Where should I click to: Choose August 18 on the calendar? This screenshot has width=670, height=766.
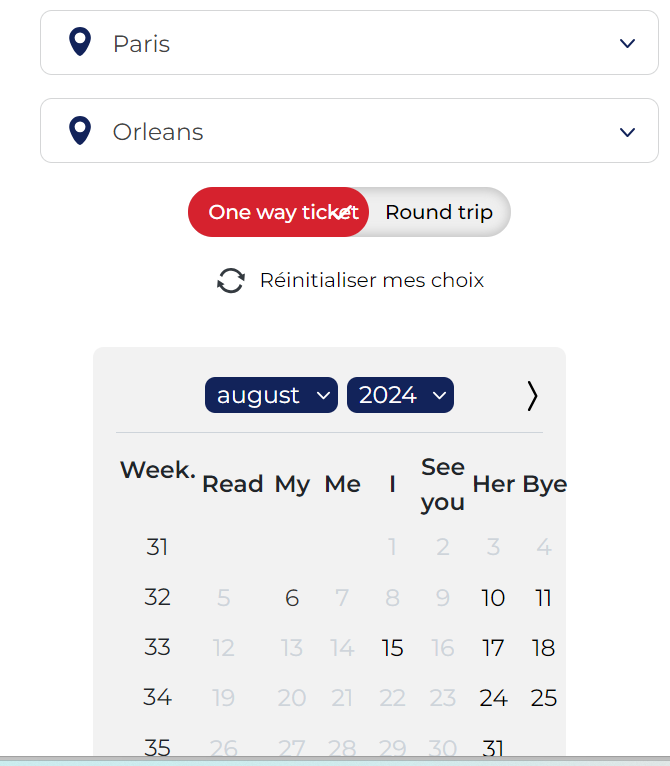(x=543, y=648)
